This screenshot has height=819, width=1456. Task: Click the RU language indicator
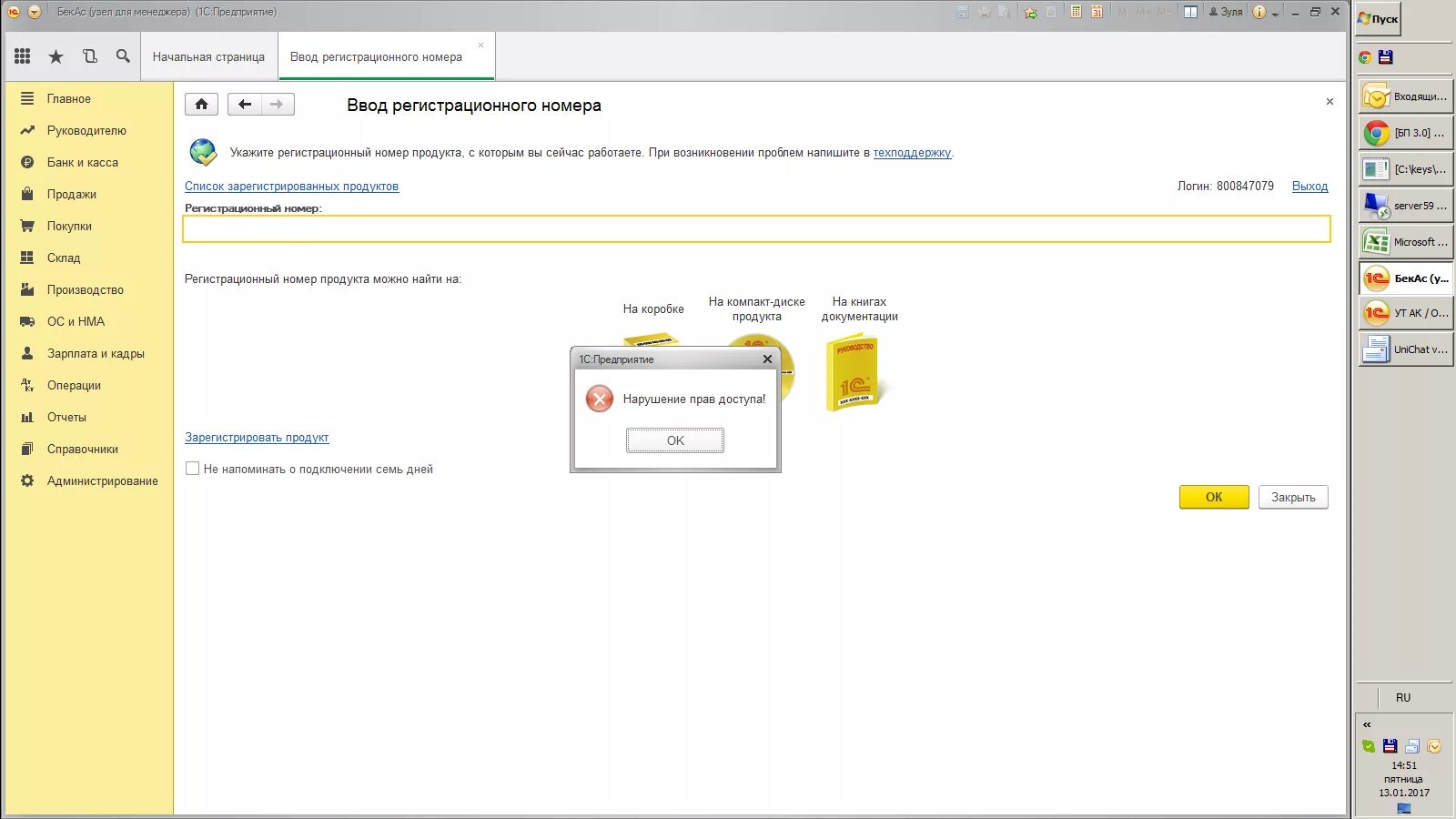(x=1403, y=698)
